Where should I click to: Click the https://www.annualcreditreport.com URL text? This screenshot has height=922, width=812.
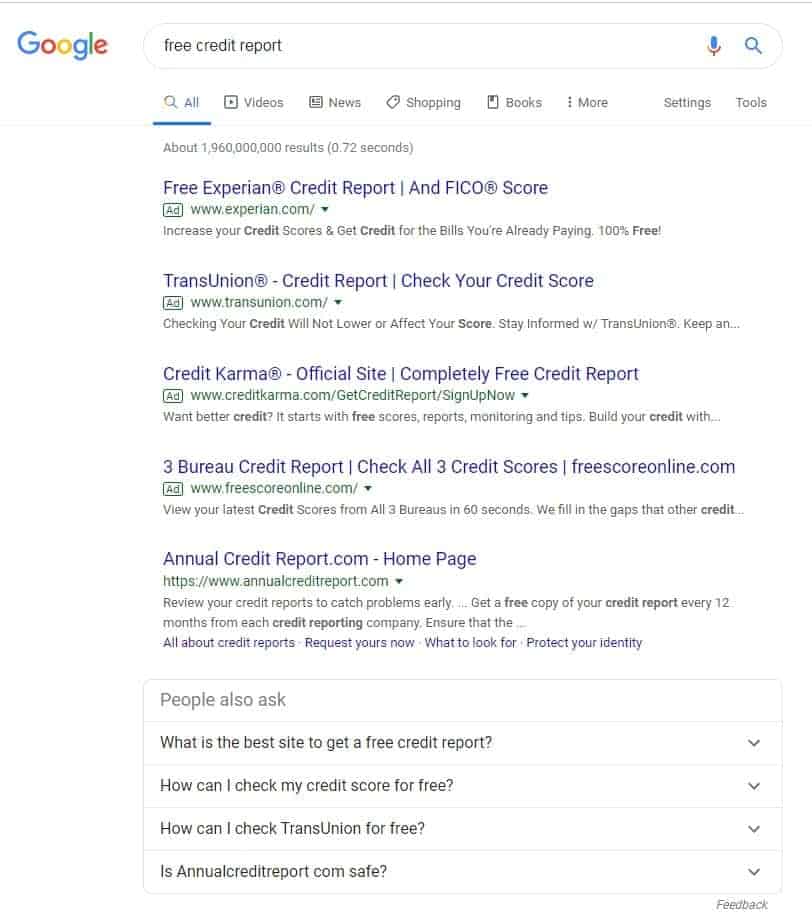275,581
